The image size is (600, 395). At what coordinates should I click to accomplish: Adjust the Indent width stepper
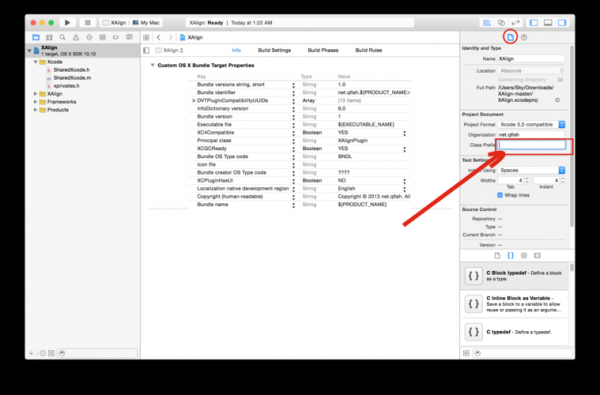[x=563, y=180]
